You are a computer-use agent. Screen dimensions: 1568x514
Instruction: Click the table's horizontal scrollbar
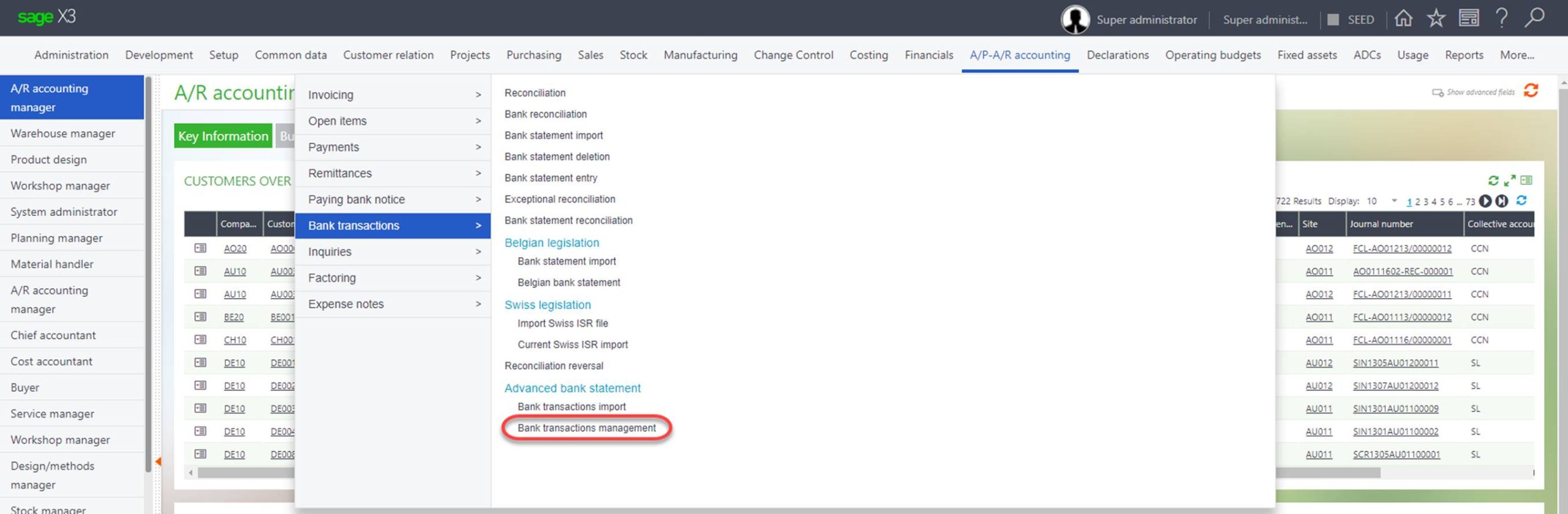tap(245, 473)
